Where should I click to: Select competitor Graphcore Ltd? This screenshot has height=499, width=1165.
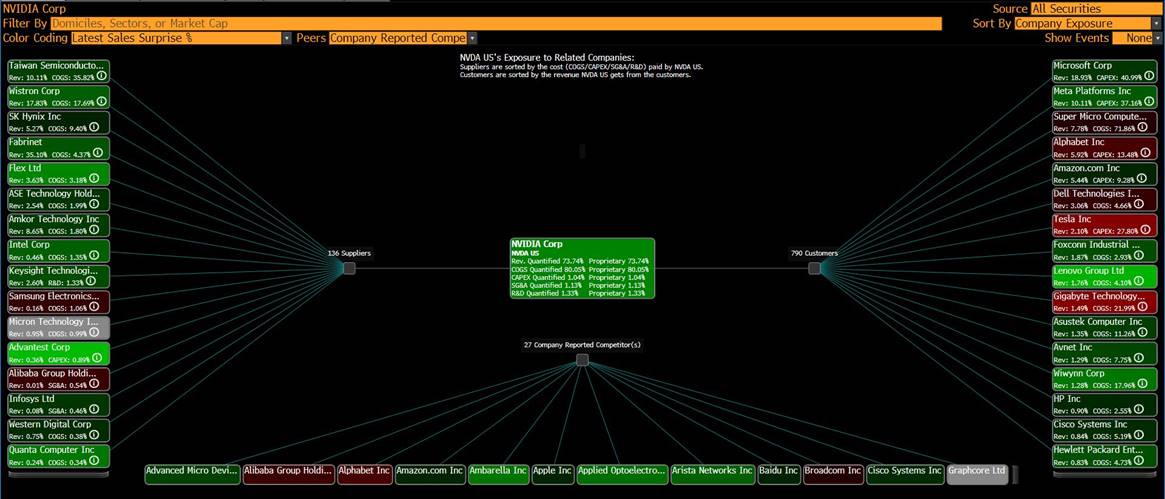978,474
